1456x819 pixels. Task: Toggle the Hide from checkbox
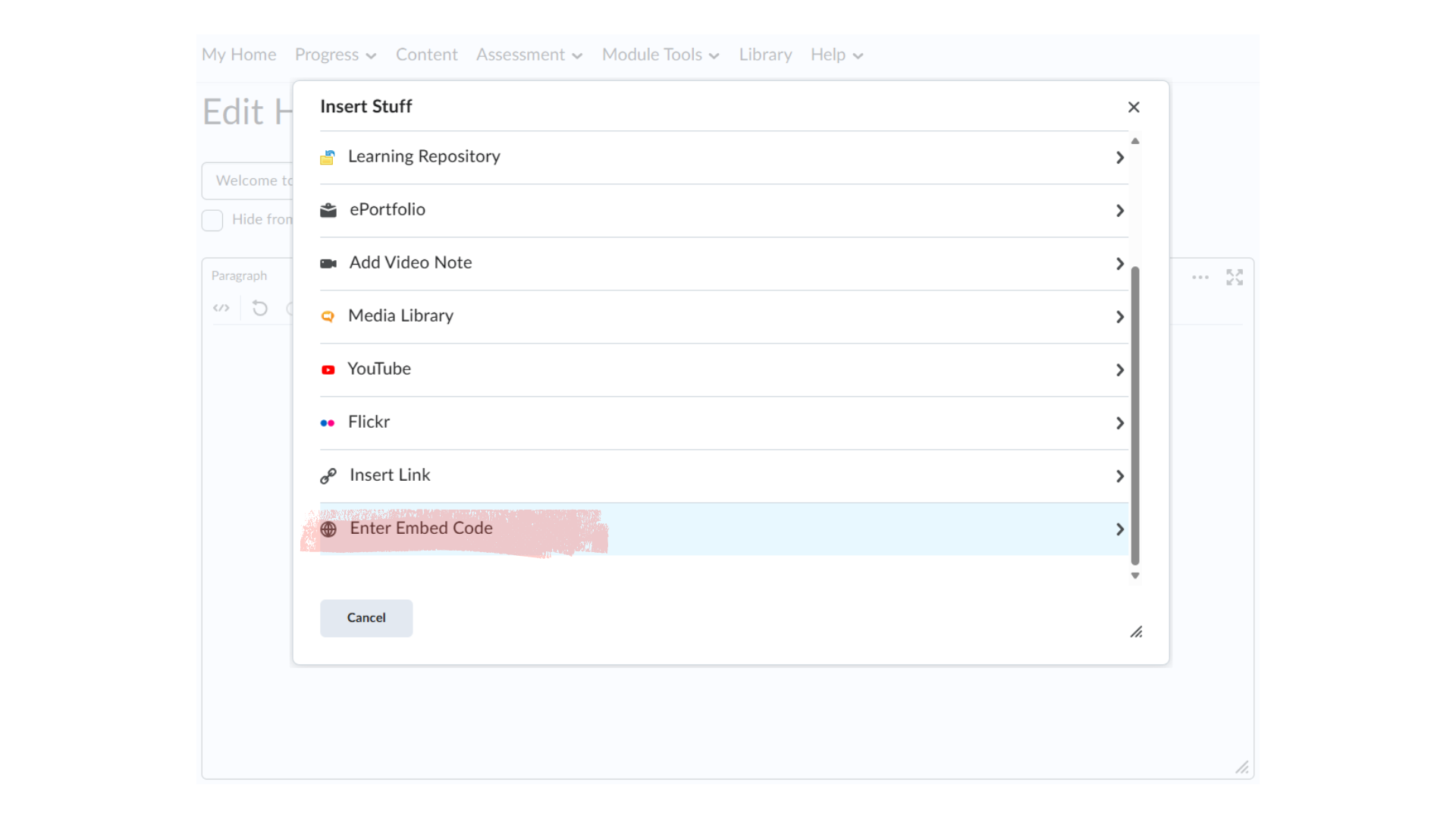click(x=212, y=220)
